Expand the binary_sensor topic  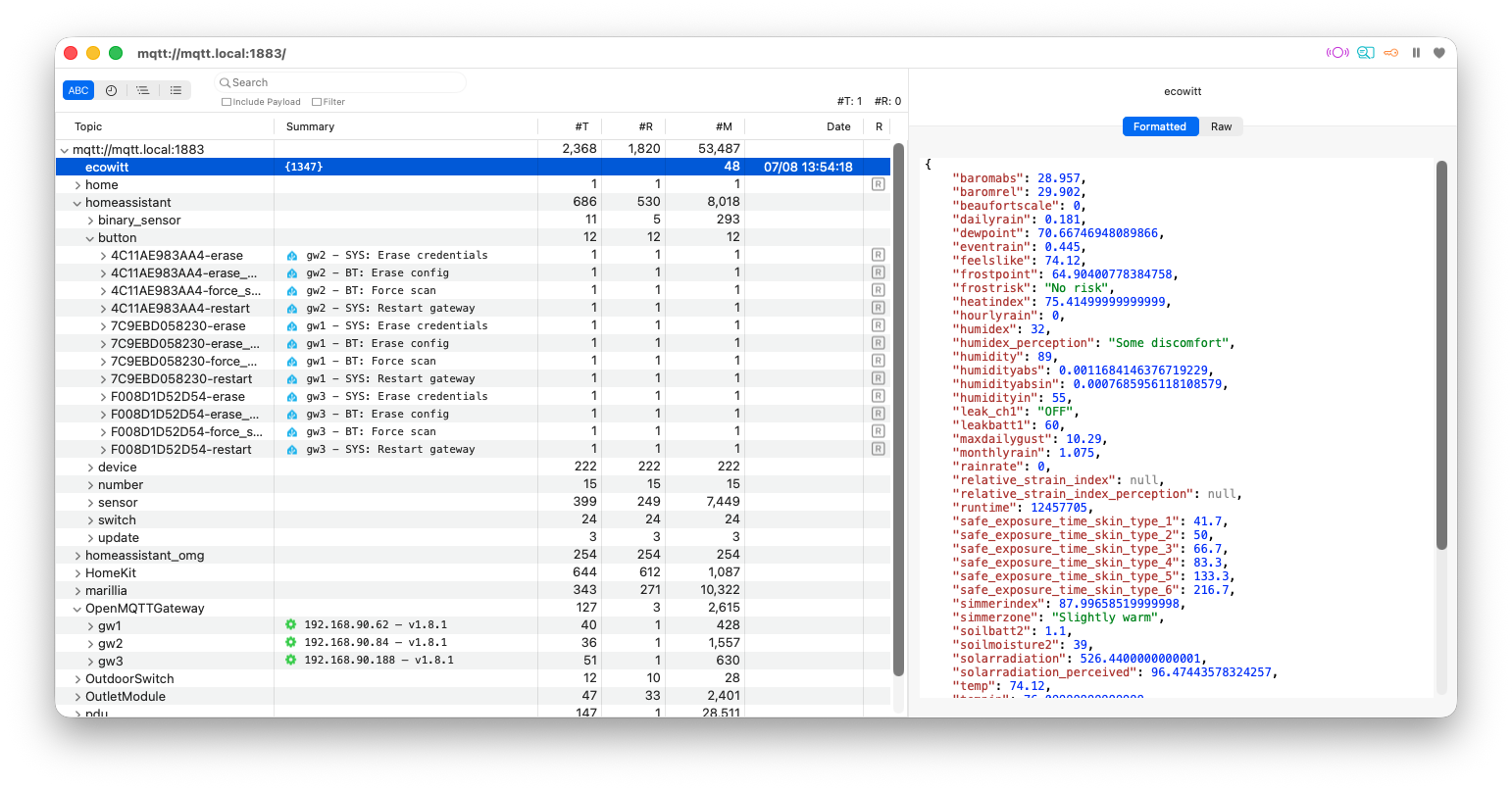pos(90,221)
